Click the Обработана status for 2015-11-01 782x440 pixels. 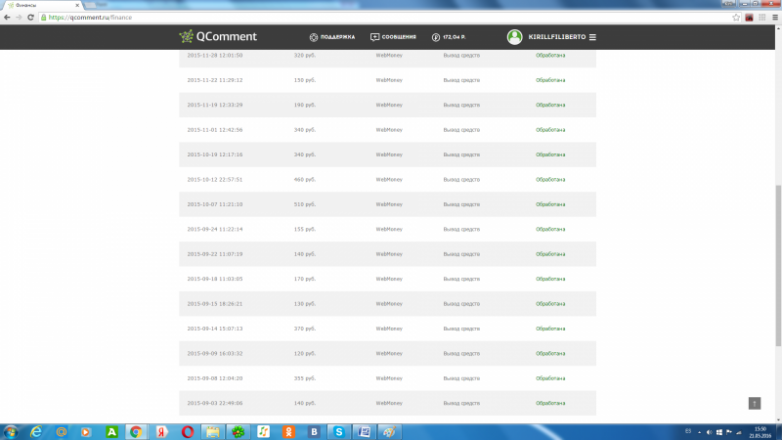pos(550,130)
